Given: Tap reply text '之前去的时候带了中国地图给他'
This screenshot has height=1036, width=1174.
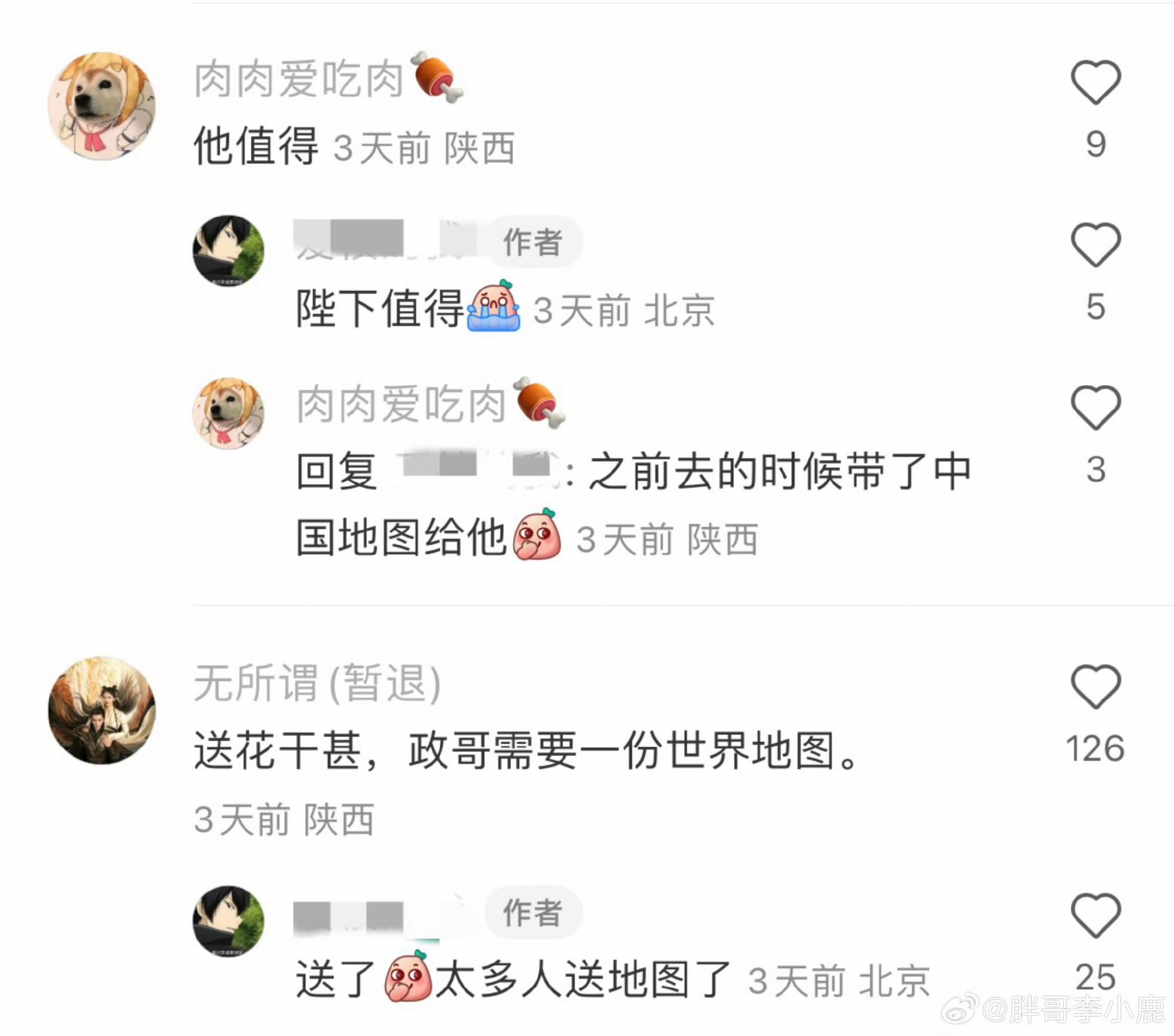Looking at the screenshot, I should tap(634, 504).
